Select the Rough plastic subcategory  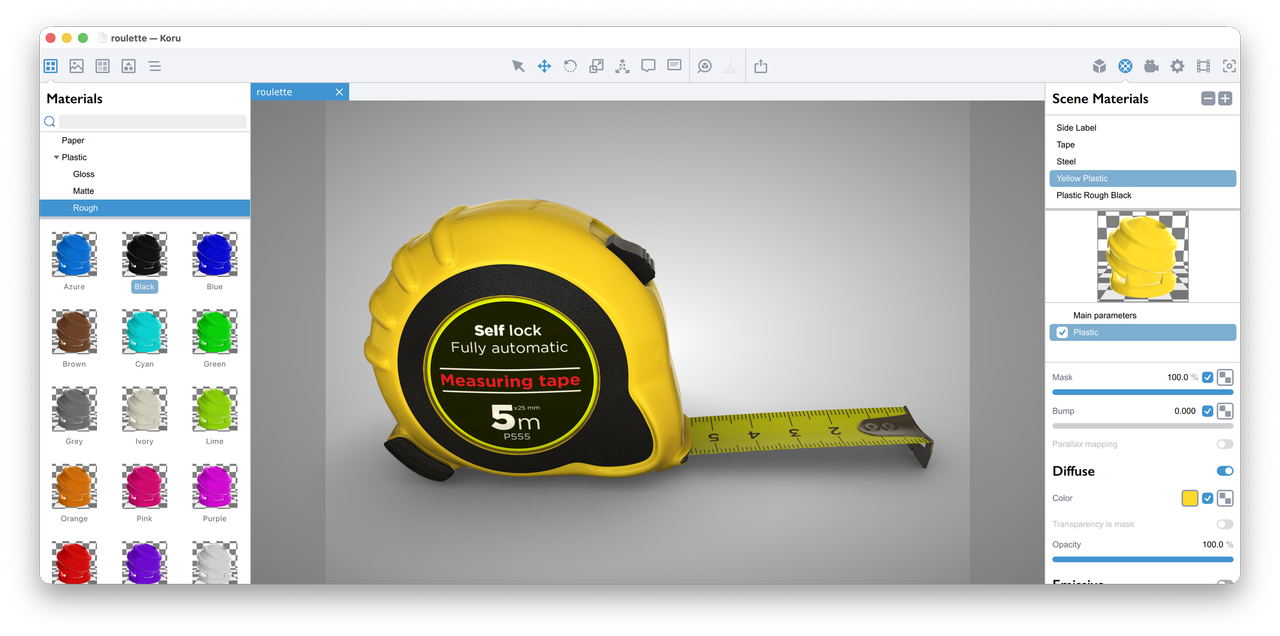(x=145, y=208)
